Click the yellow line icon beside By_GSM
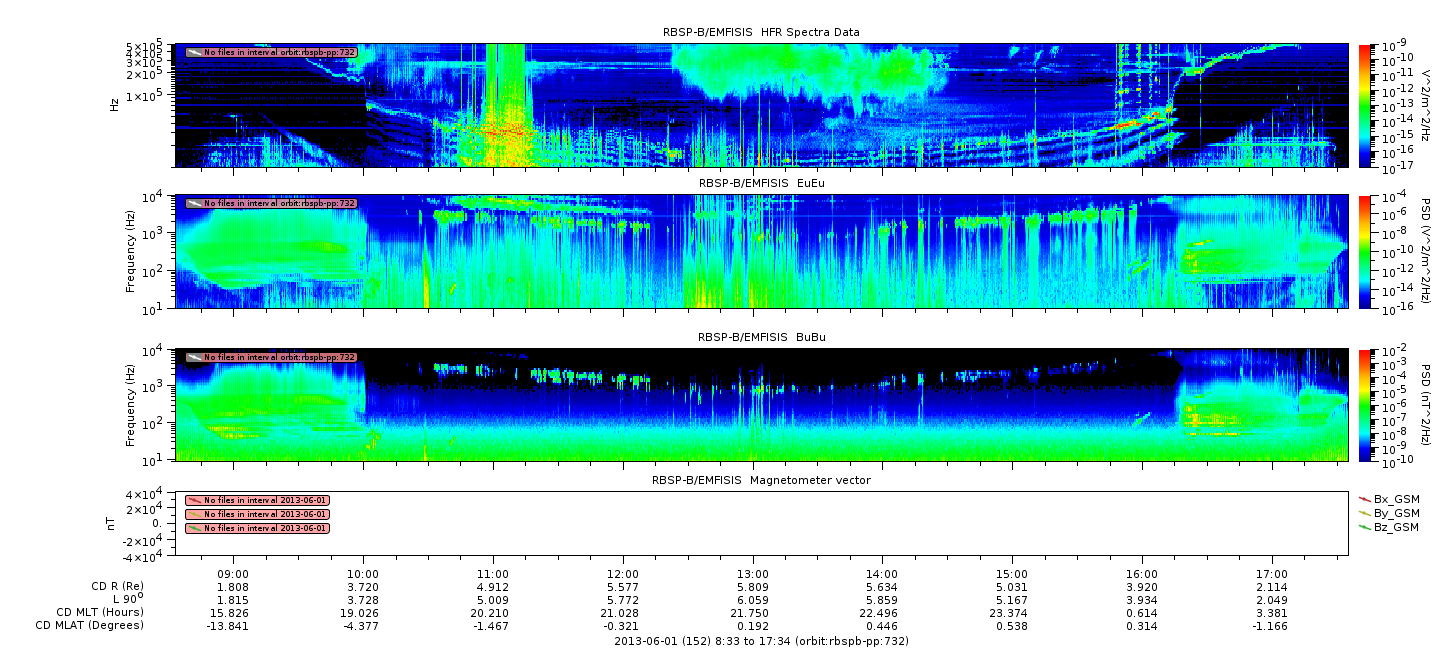The width and height of the screenshot is (1447, 658). click(x=1365, y=512)
